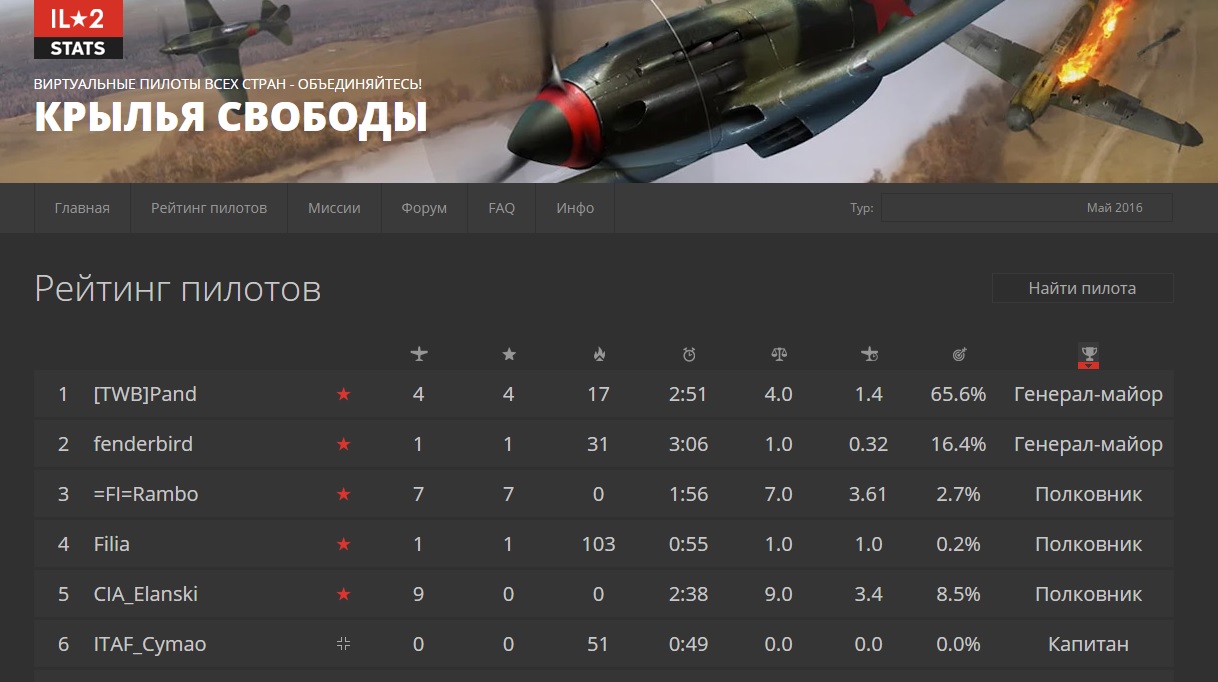Sort by star column icon
1218x682 pixels.
tap(509, 354)
